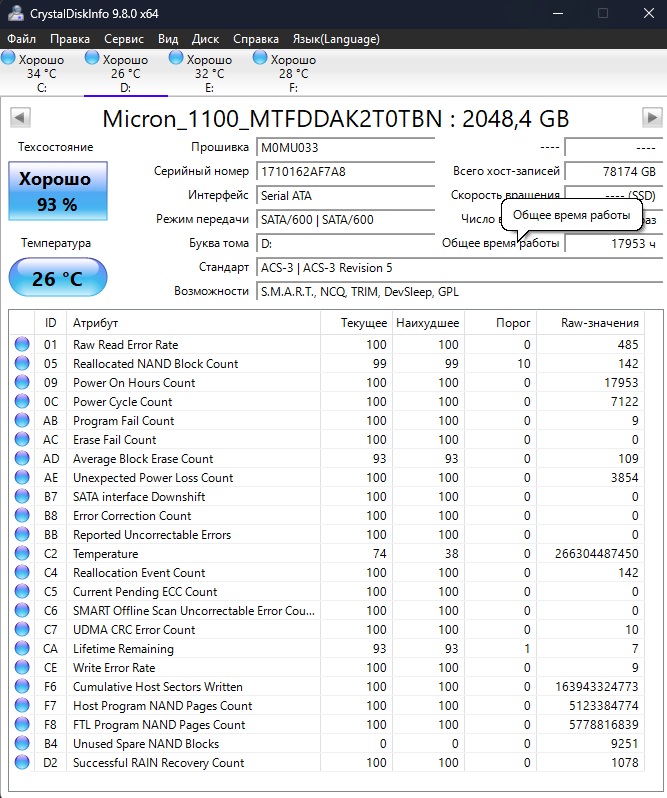Image resolution: width=667 pixels, height=798 pixels.
Task: Select drive F: tab at 28 °C
Action: (x=294, y=73)
